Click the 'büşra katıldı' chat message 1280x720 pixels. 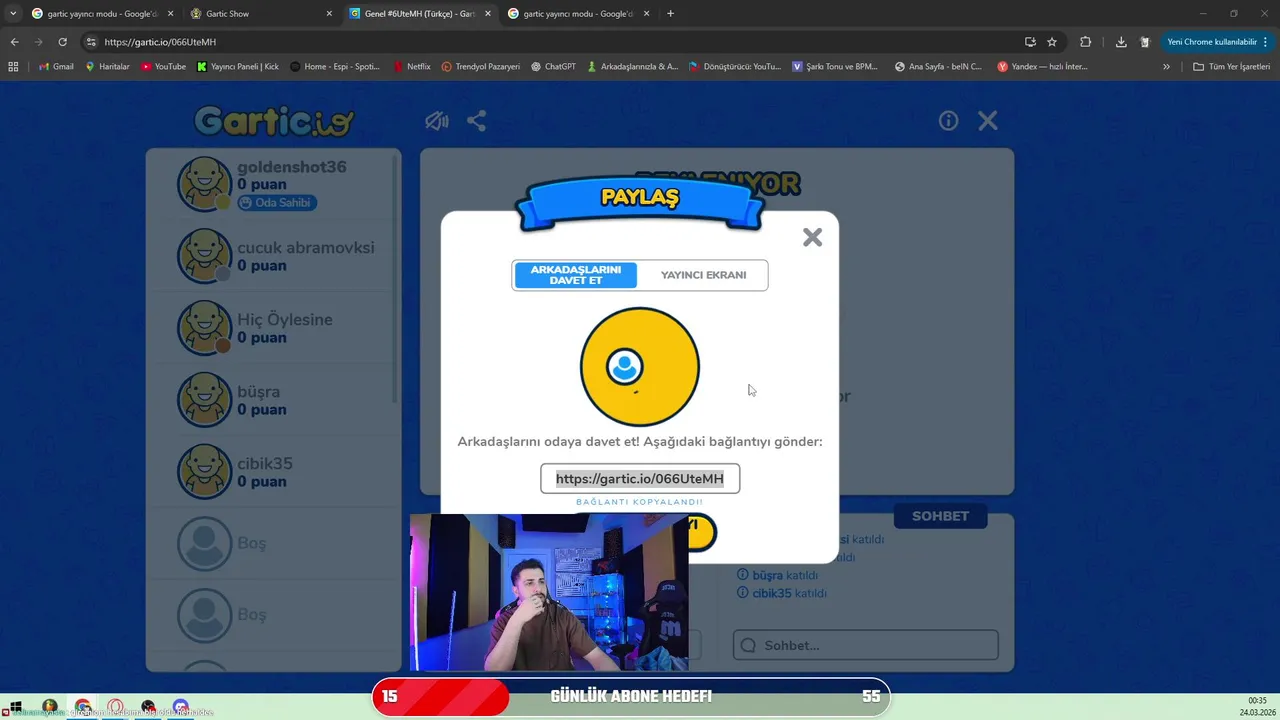click(777, 575)
